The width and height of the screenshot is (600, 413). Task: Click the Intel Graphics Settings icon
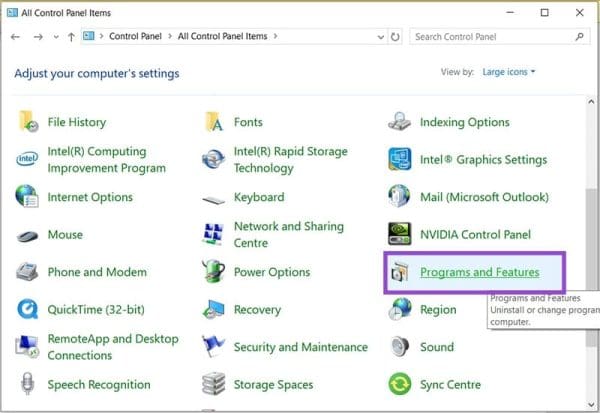pyautogui.click(x=399, y=159)
